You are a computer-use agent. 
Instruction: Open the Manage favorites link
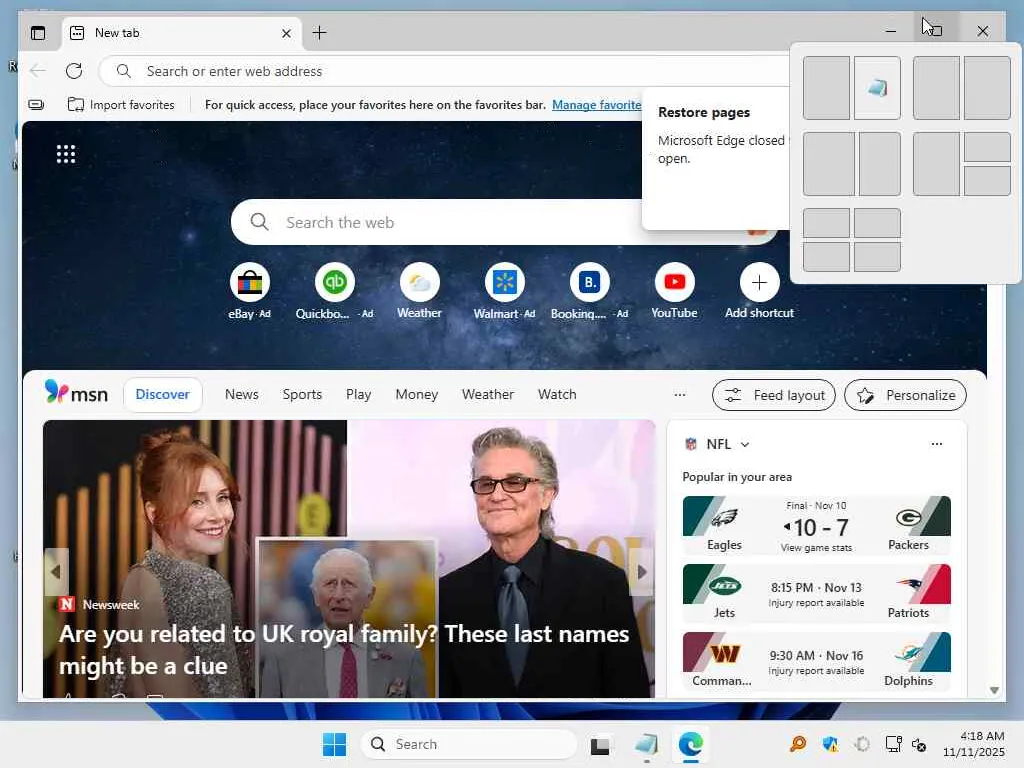coord(596,104)
